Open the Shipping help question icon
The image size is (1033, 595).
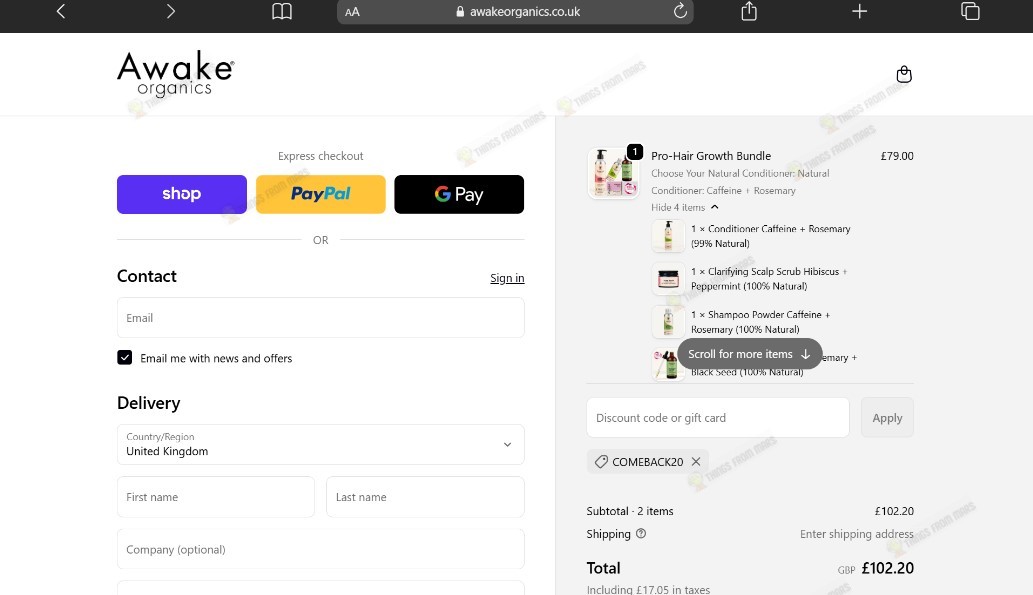tap(641, 534)
